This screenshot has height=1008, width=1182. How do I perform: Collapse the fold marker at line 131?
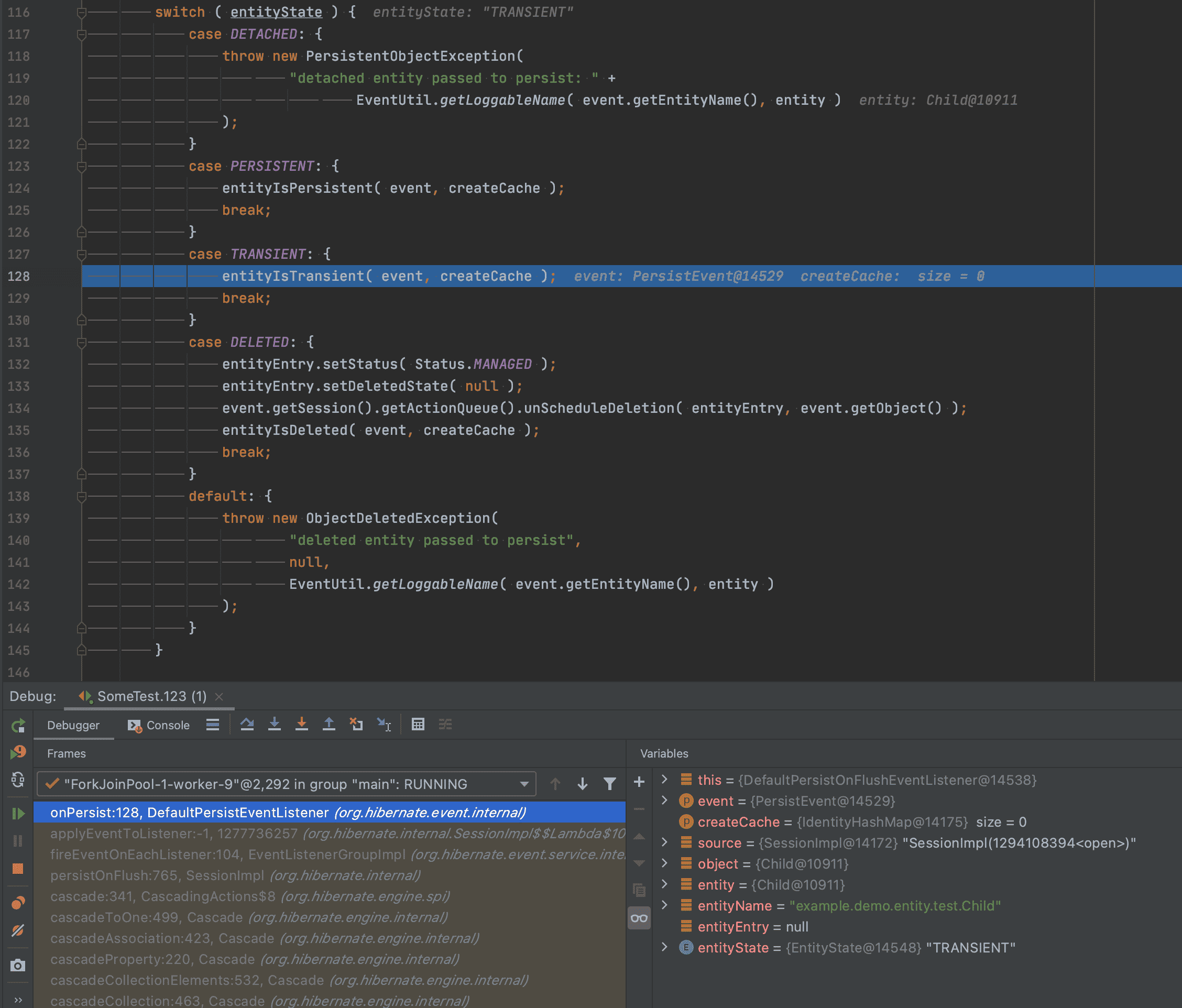click(82, 343)
